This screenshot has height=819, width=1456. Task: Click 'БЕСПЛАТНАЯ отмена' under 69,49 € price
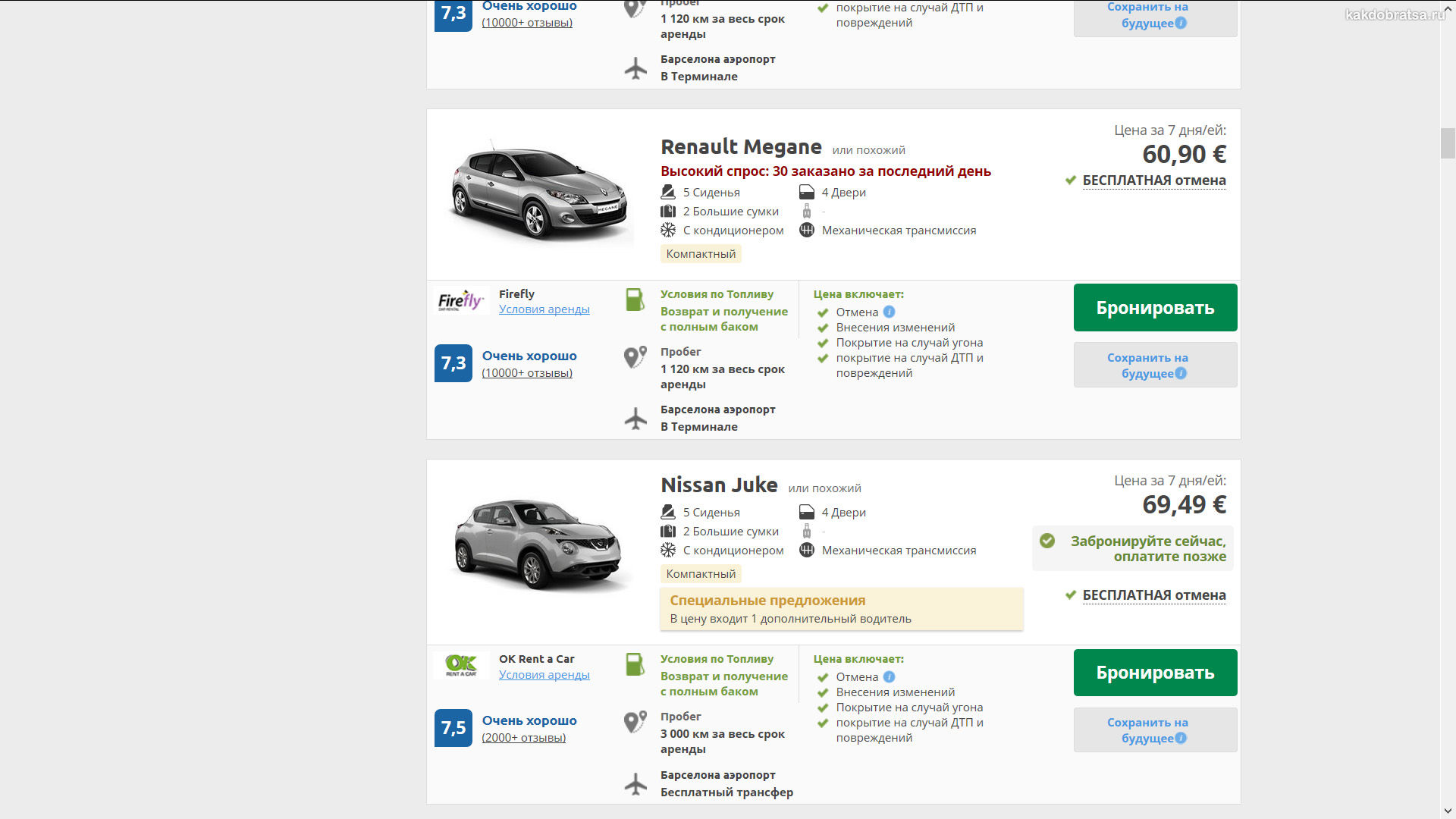[1153, 595]
